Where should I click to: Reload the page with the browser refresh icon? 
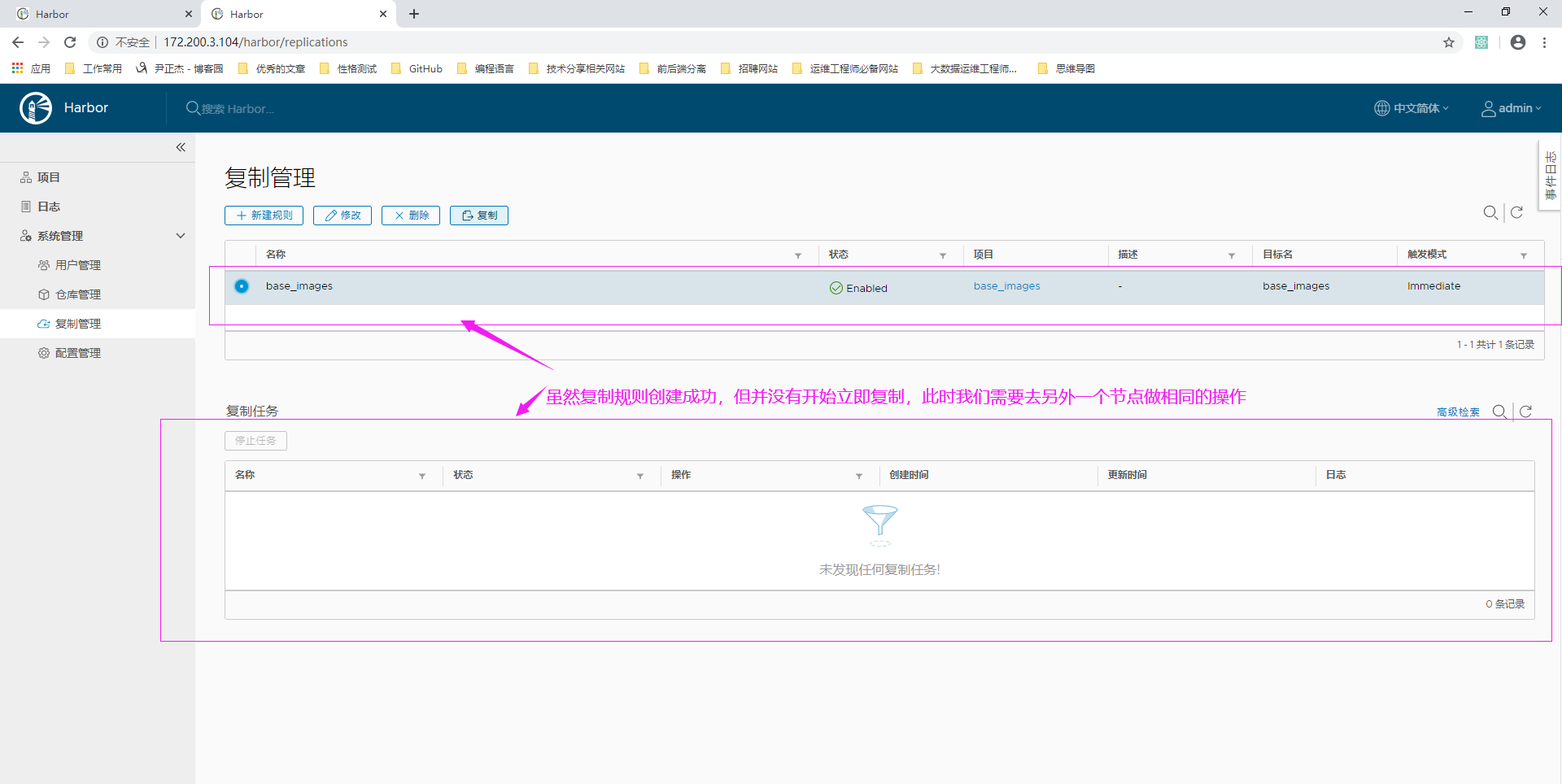pyautogui.click(x=70, y=42)
